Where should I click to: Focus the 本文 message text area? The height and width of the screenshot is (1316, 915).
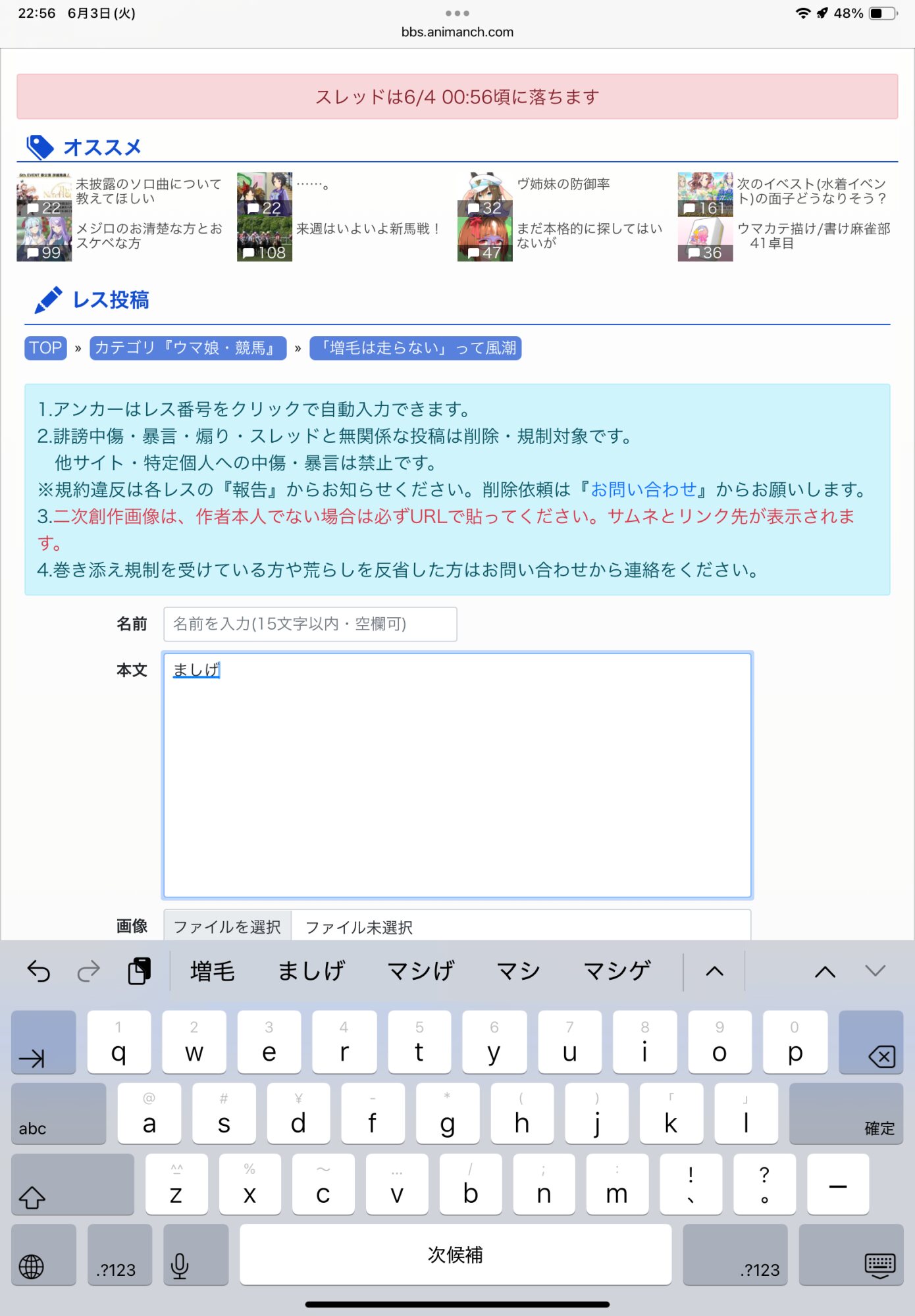pos(457,775)
